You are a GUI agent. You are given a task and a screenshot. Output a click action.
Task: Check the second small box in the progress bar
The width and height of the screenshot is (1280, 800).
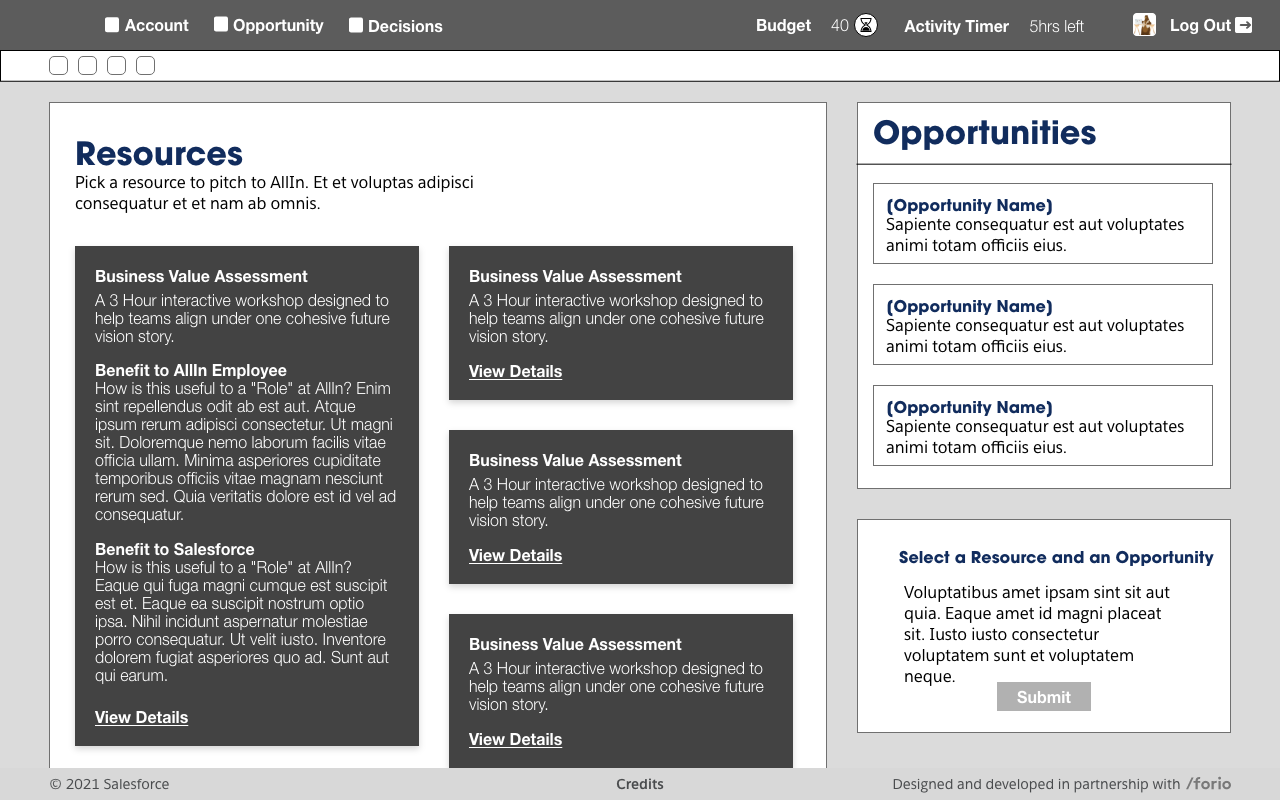tap(88, 66)
